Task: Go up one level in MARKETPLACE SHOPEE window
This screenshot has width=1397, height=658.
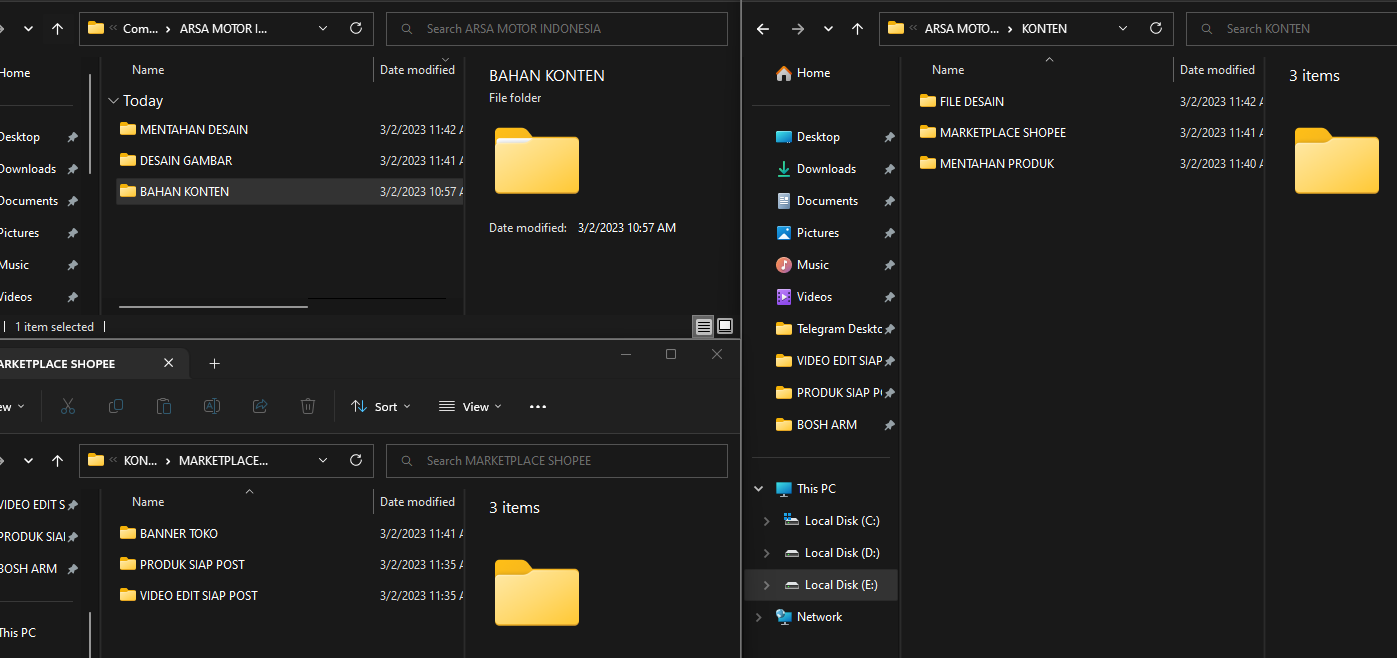Action: [x=57, y=461]
